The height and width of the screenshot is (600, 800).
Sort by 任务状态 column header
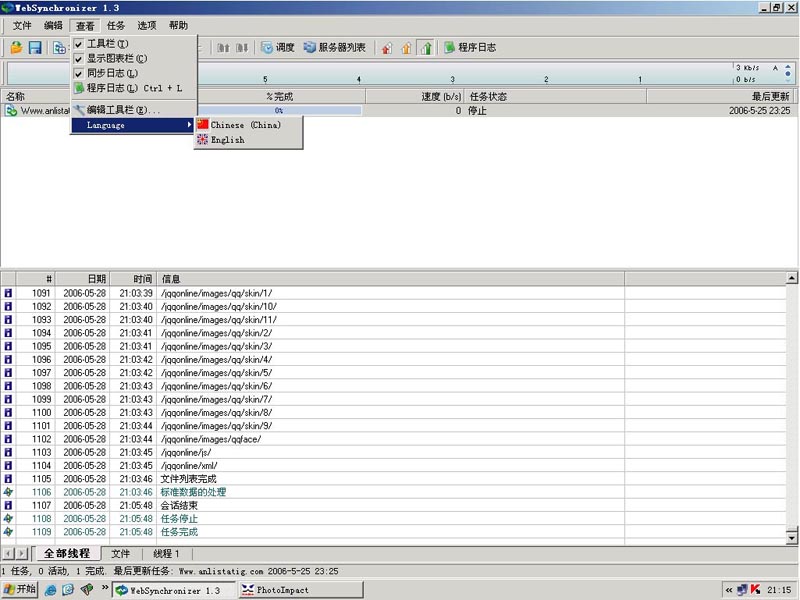(x=555, y=96)
